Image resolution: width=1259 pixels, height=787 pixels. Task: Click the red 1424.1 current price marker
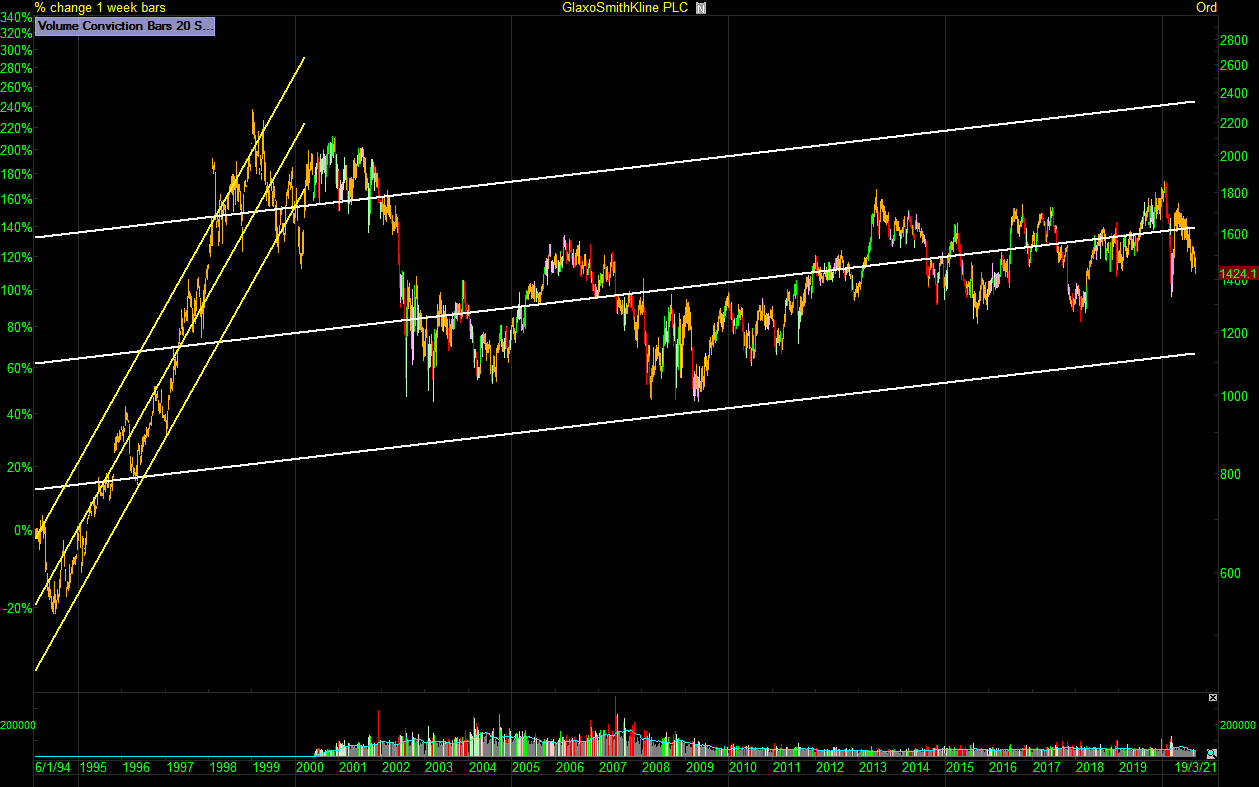(x=1238, y=273)
